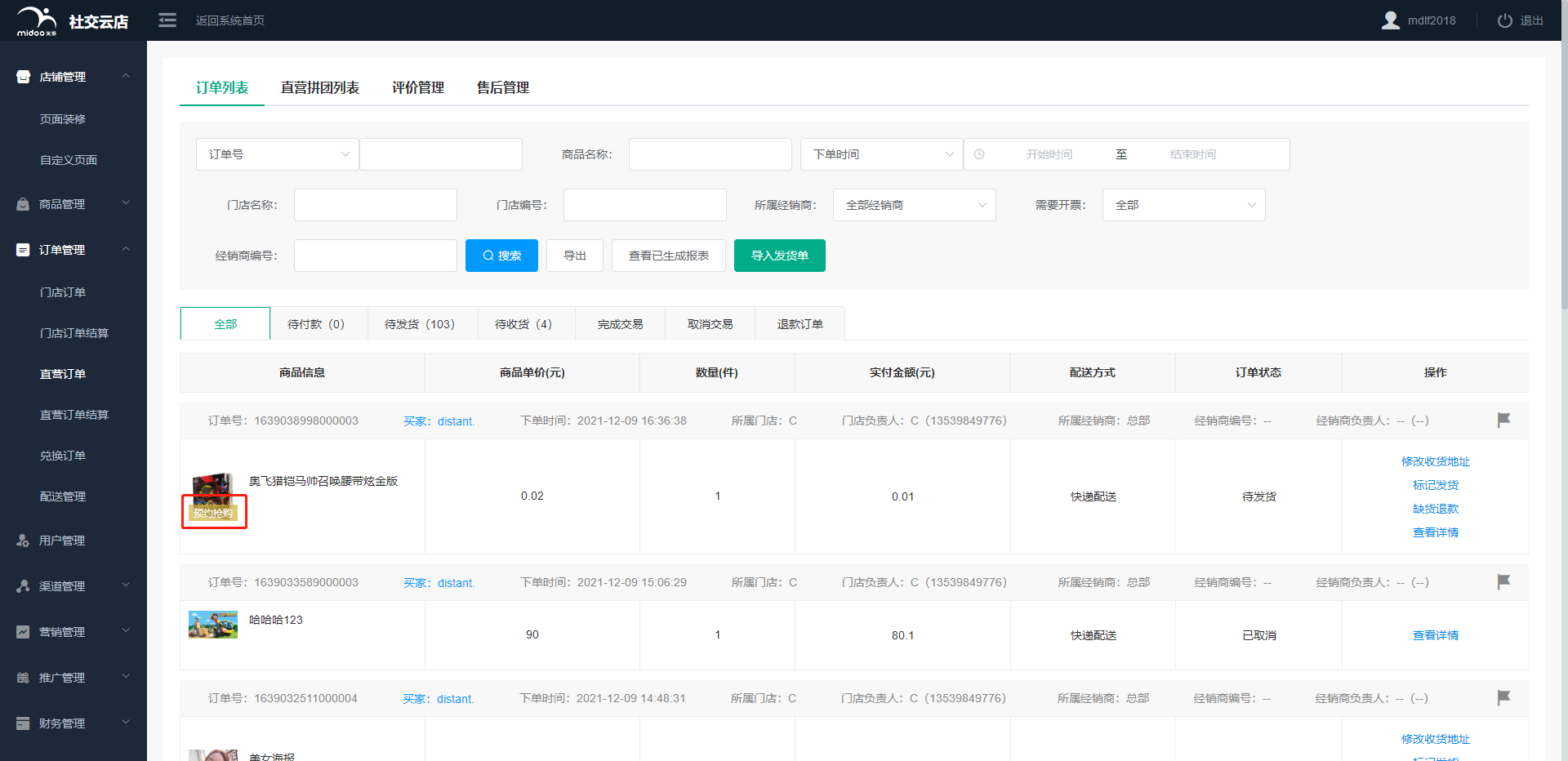This screenshot has width=1568, height=761.
Task: Collapse the 店铺管理 menu chevron
Action: [x=126, y=76]
